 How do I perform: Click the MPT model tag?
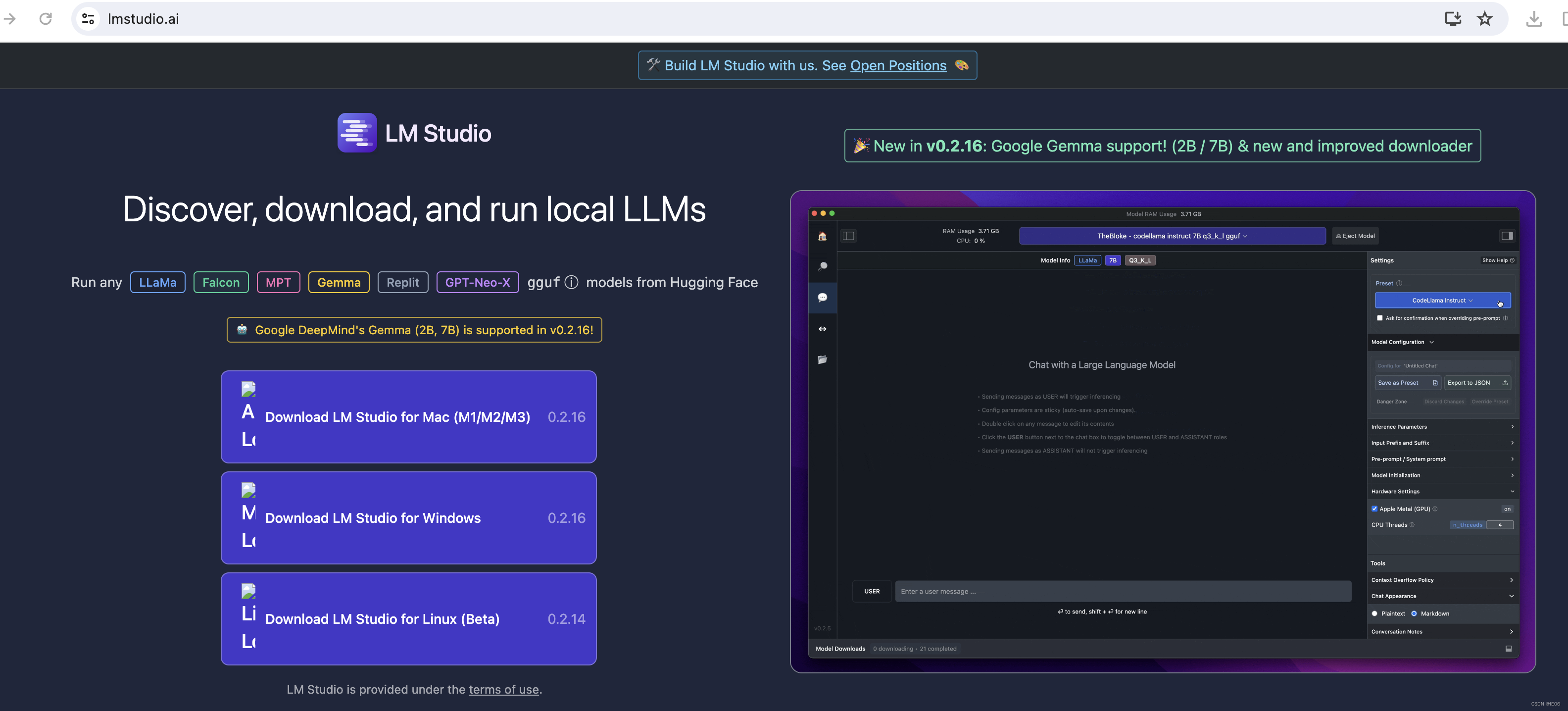tap(278, 282)
